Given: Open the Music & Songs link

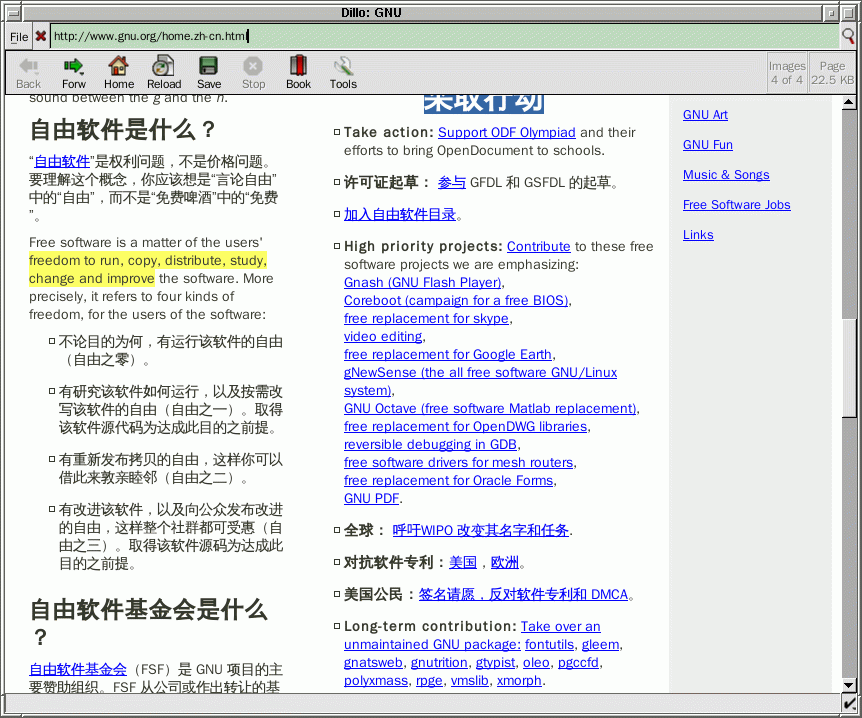Looking at the screenshot, I should click(x=726, y=175).
